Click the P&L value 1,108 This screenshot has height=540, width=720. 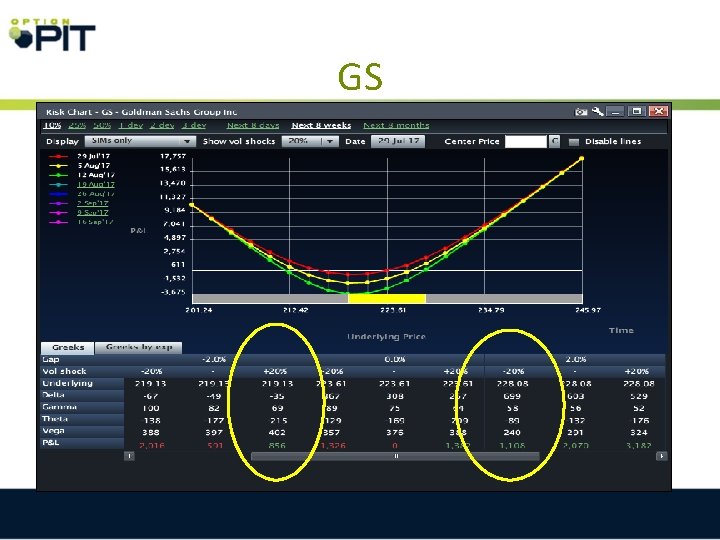[x=512, y=445]
